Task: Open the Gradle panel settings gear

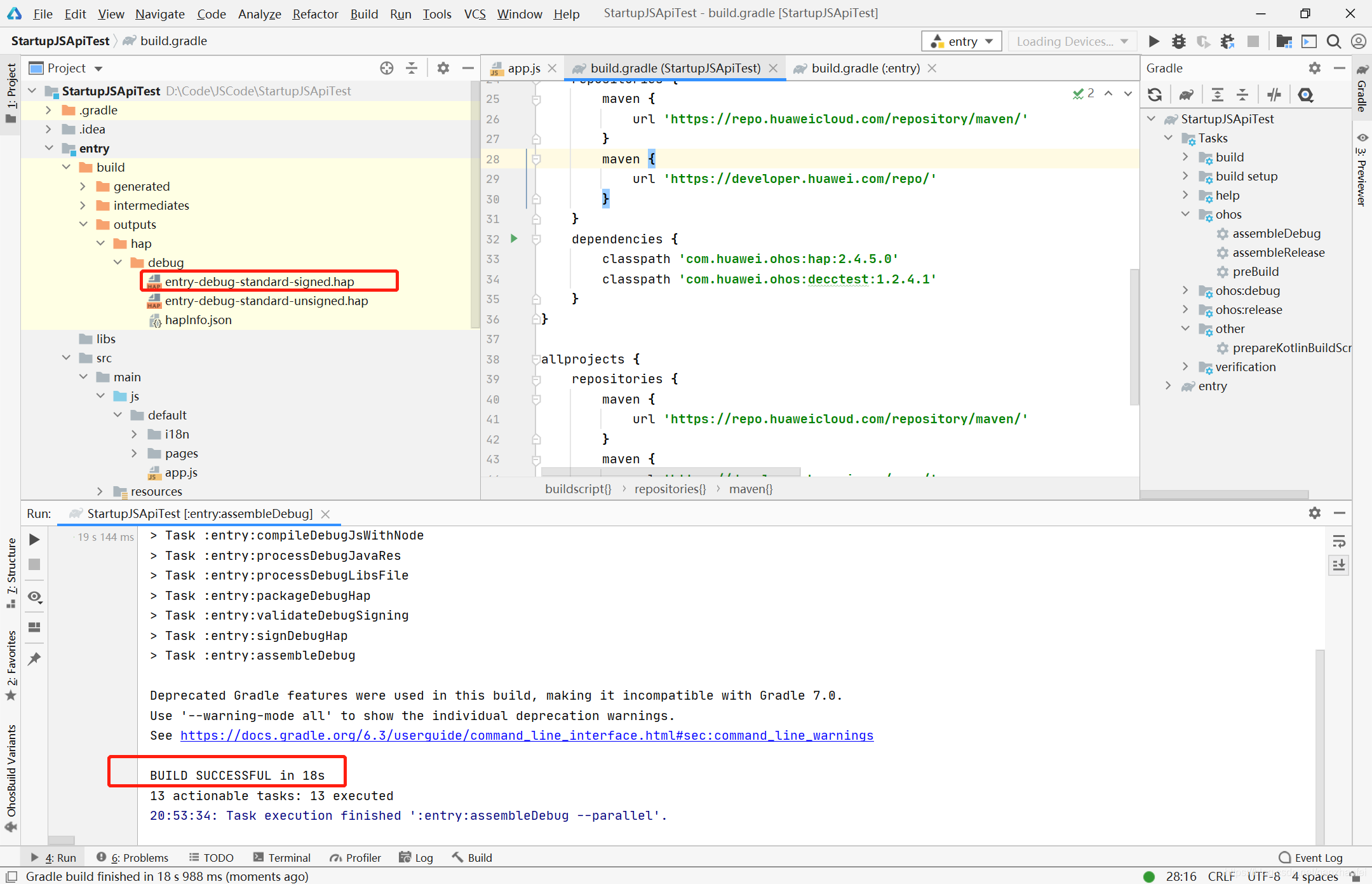Action: click(1314, 68)
